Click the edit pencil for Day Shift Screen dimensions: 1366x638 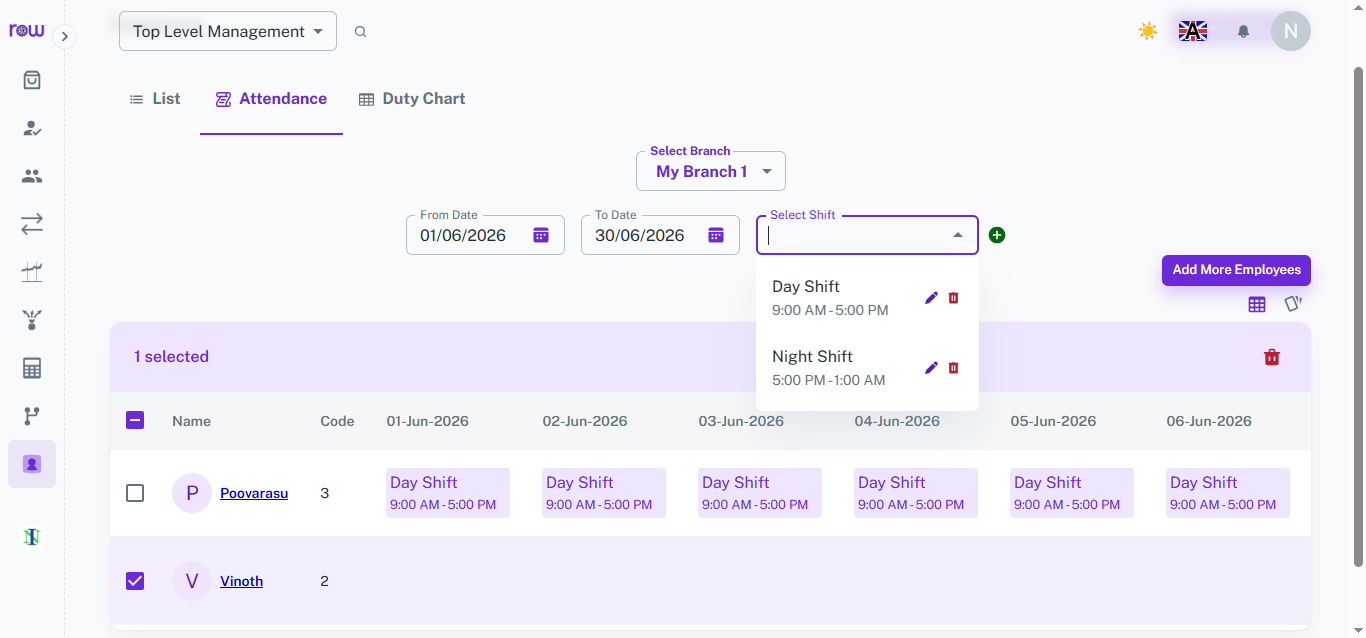[x=931, y=298]
